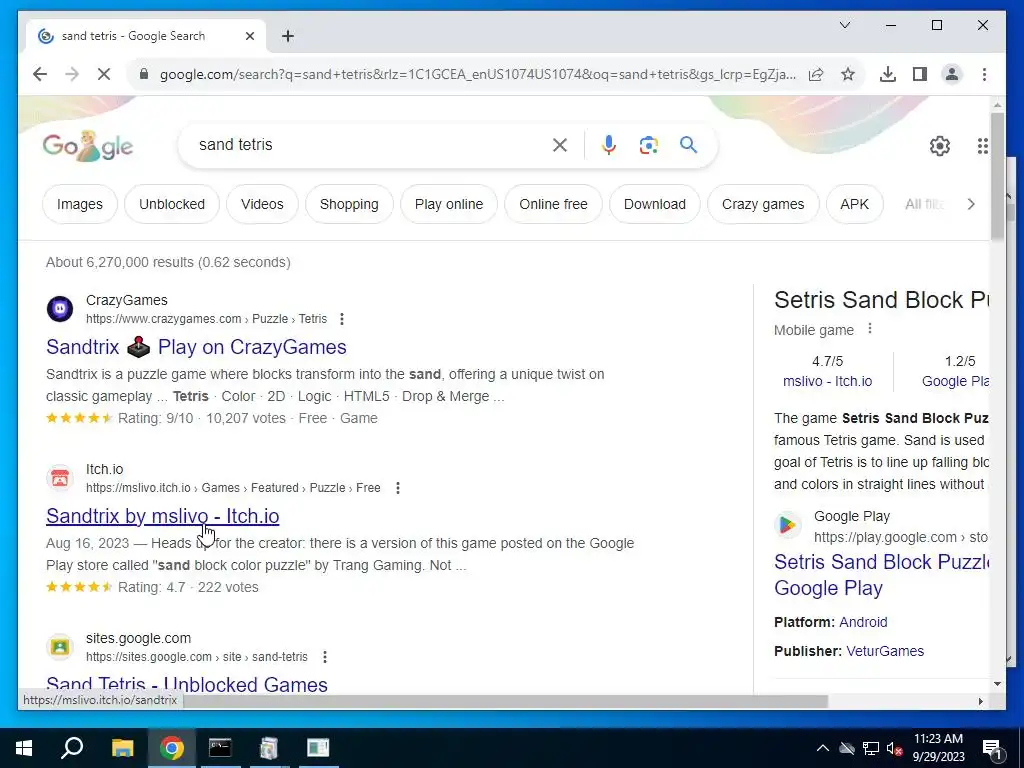Click the browser forward arrow
This screenshot has height=768, width=1024.
72,74
